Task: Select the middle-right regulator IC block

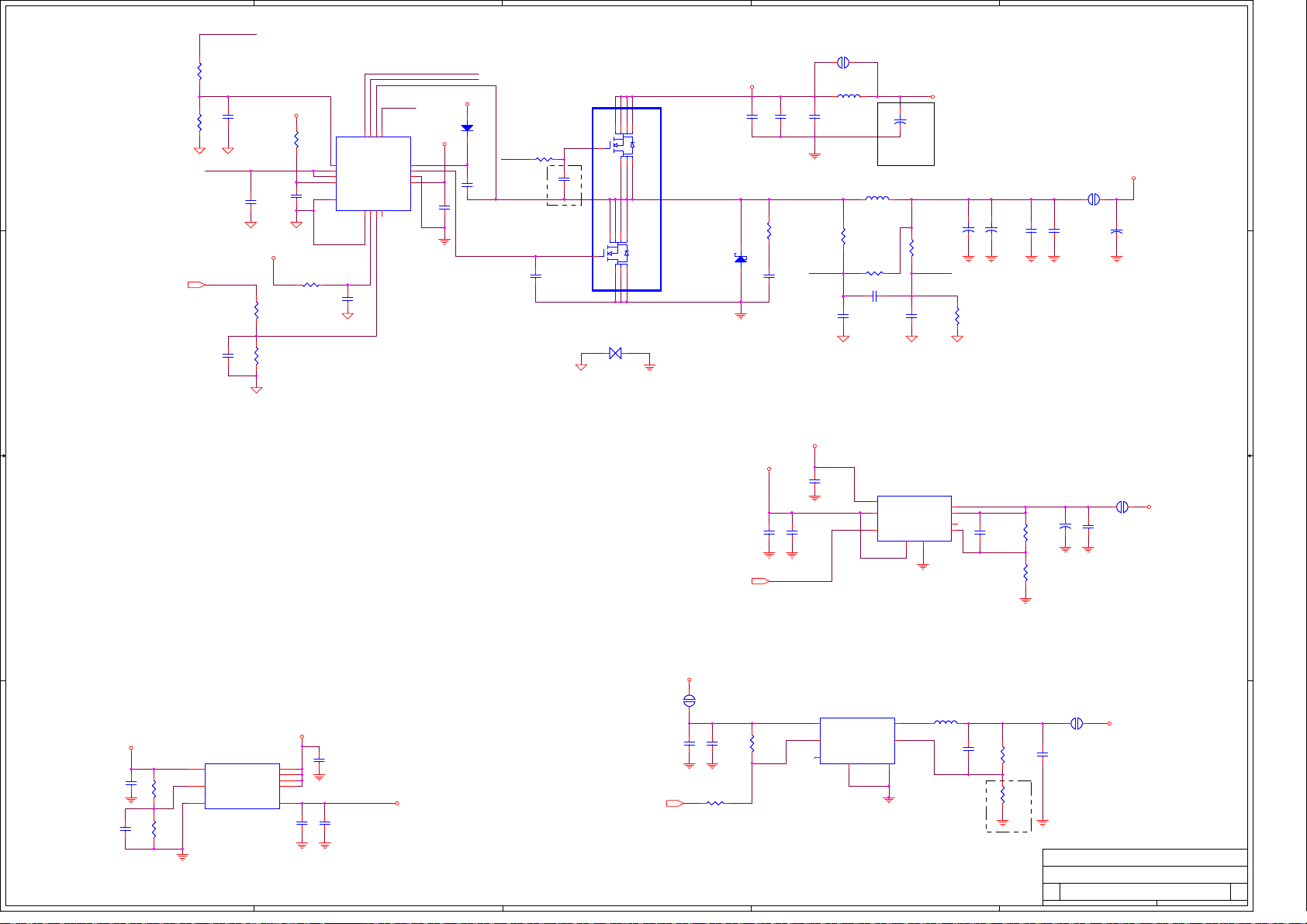Action: [x=915, y=518]
